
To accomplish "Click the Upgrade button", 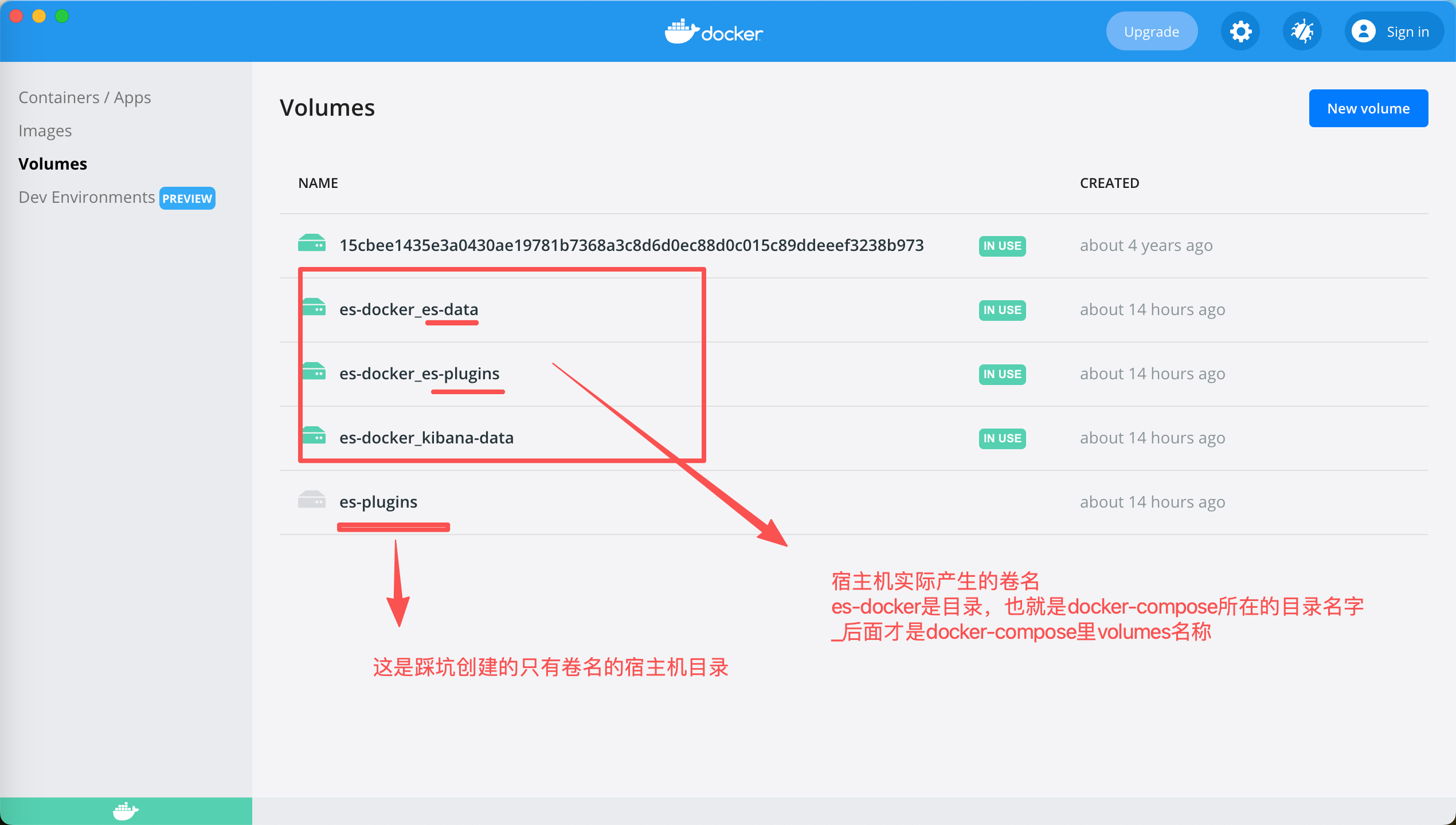I will coord(1151,32).
